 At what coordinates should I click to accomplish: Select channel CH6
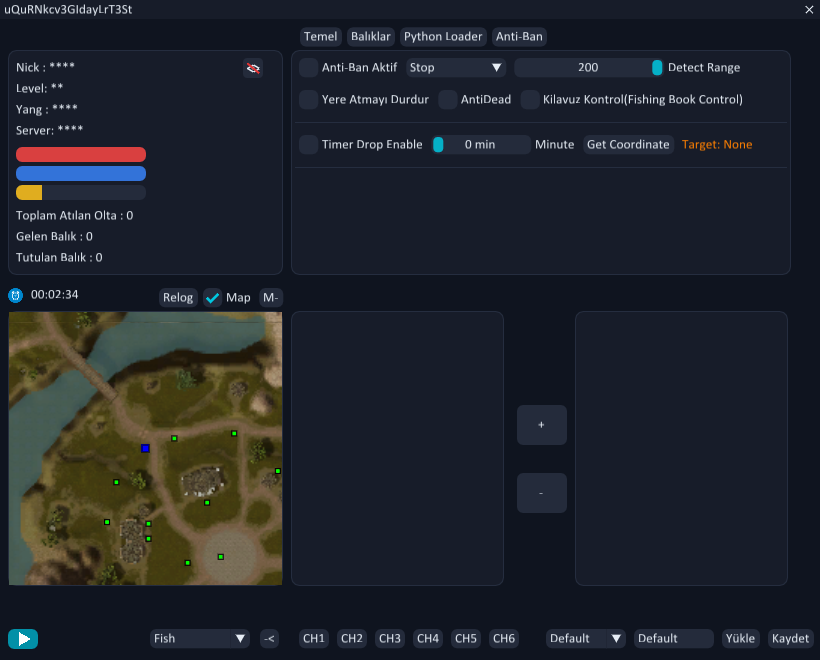504,639
